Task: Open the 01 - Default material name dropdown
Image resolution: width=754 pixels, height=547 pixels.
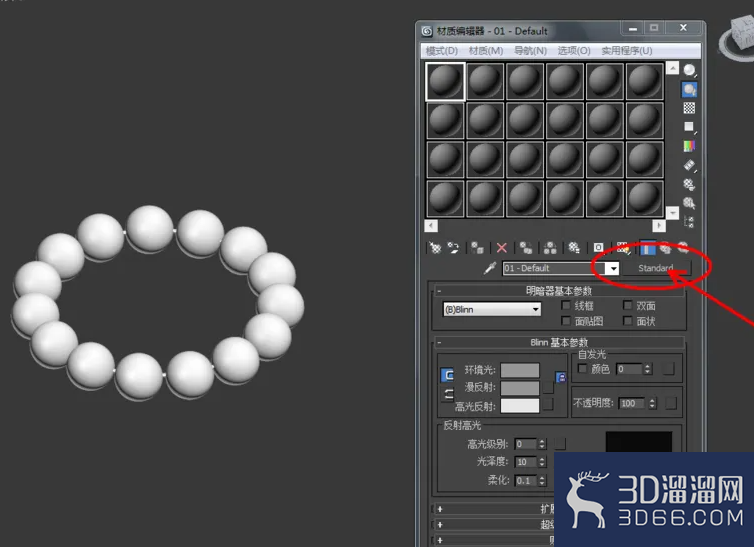Action: click(612, 269)
